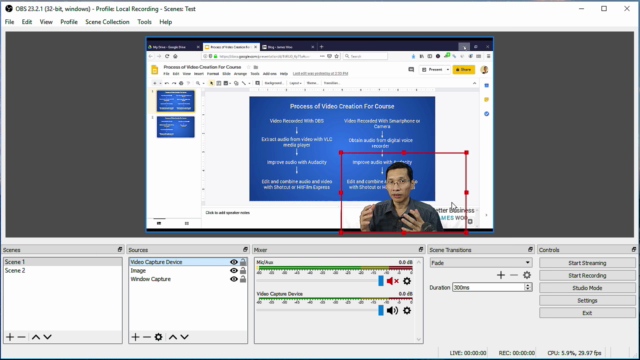Click REC: 00:00:00 status text

coord(517,353)
